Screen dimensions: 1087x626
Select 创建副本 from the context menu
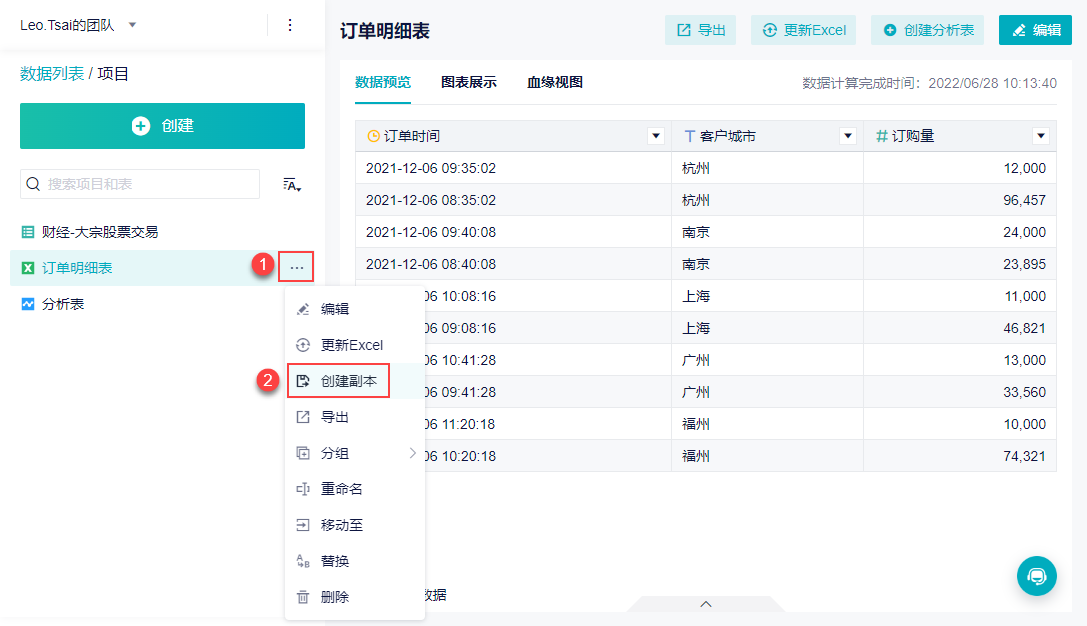348,381
